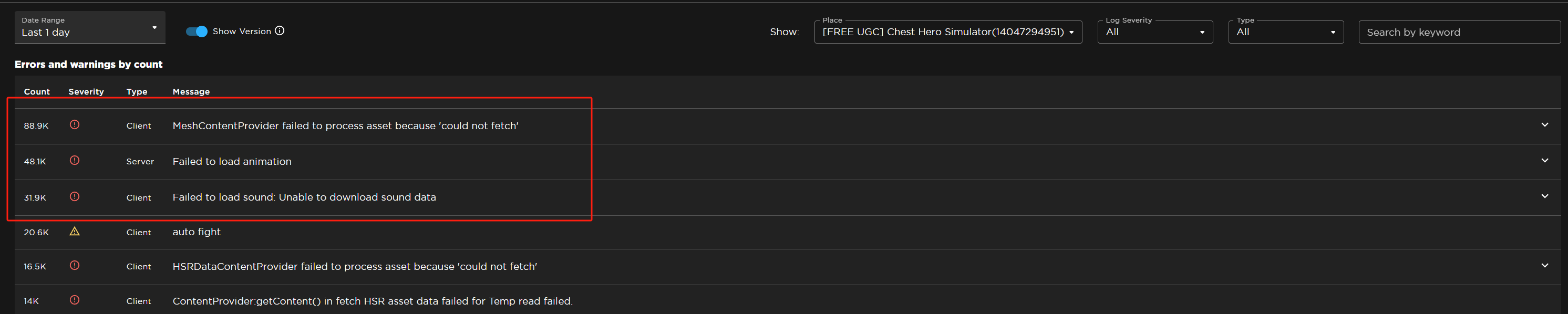
Task: Click the error icon on HSRDataContentProvider row
Action: (75, 266)
